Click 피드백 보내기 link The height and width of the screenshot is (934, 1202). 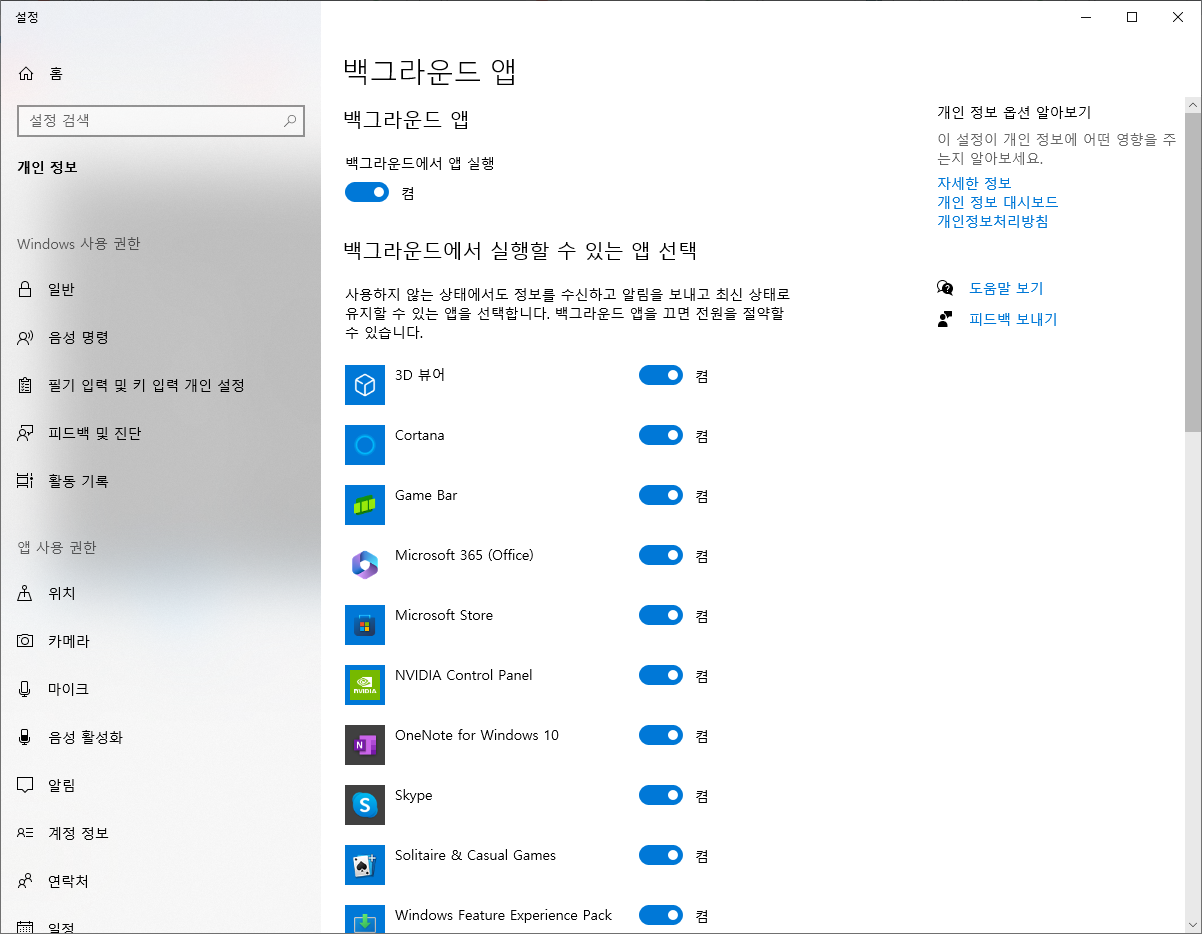tap(1013, 319)
